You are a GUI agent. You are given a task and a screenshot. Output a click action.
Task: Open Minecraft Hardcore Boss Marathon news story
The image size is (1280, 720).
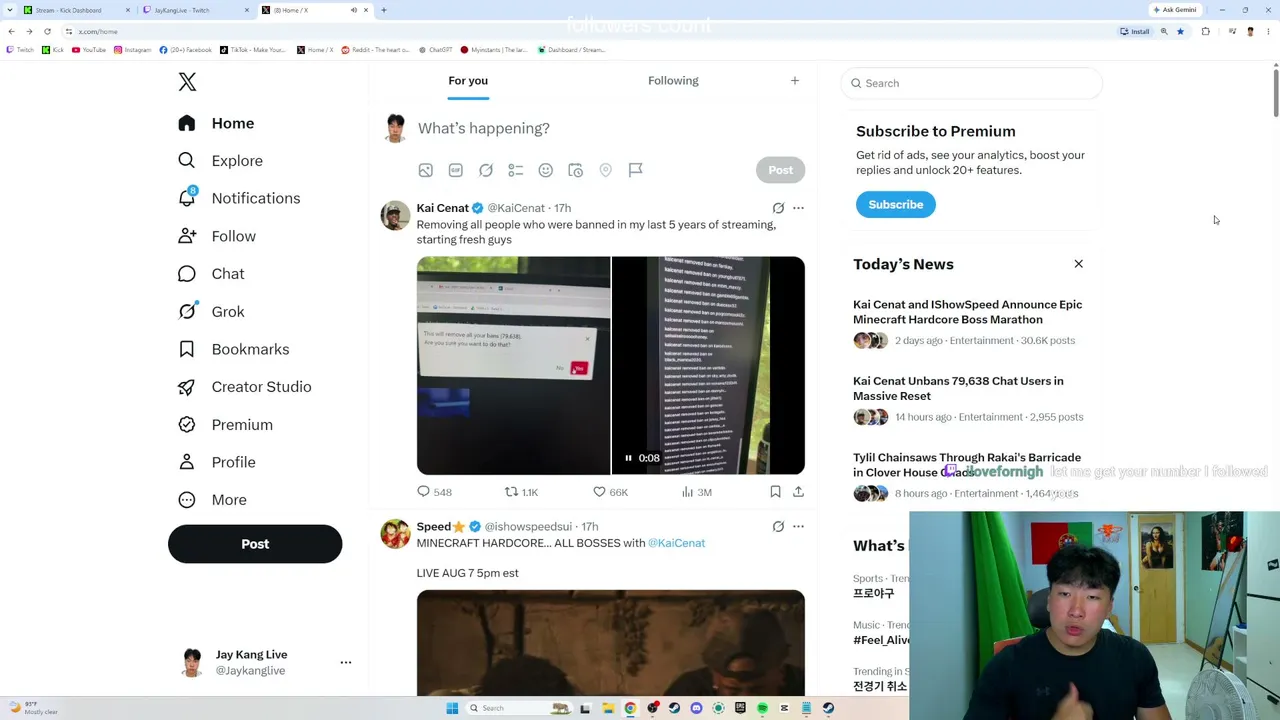click(967, 312)
